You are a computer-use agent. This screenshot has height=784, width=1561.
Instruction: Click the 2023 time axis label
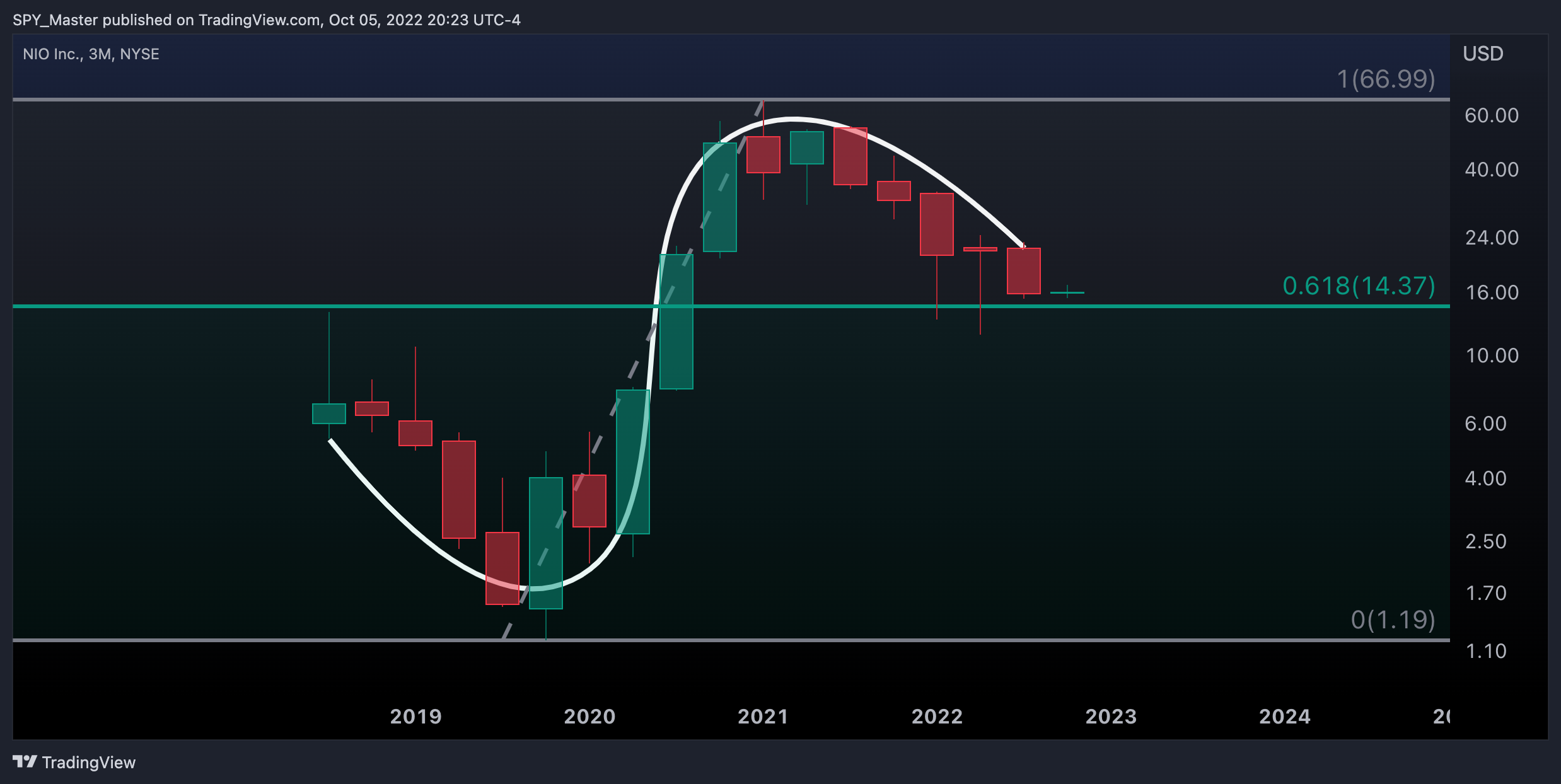[x=1111, y=717]
